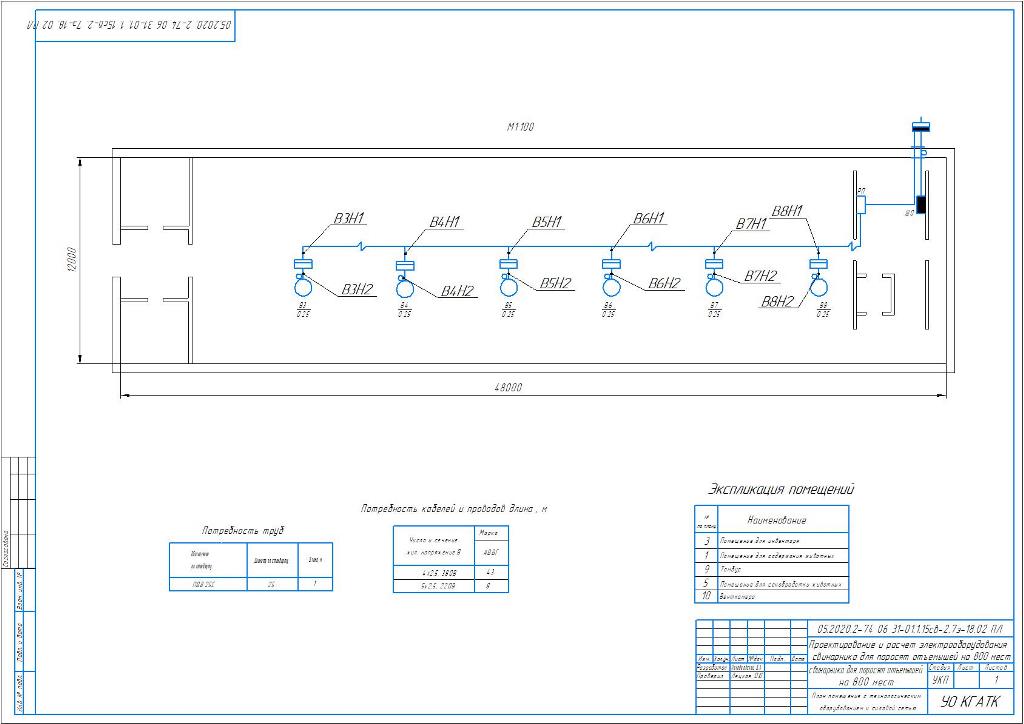The width and height of the screenshot is (1024, 724).
Task: Click the 'УКП' stage cell
Action: (940, 680)
